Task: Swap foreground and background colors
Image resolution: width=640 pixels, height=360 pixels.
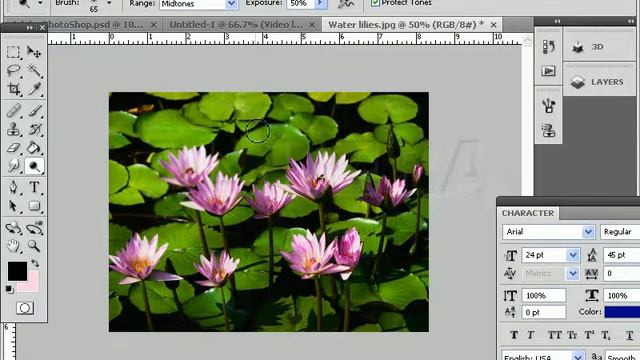Action: point(36,264)
